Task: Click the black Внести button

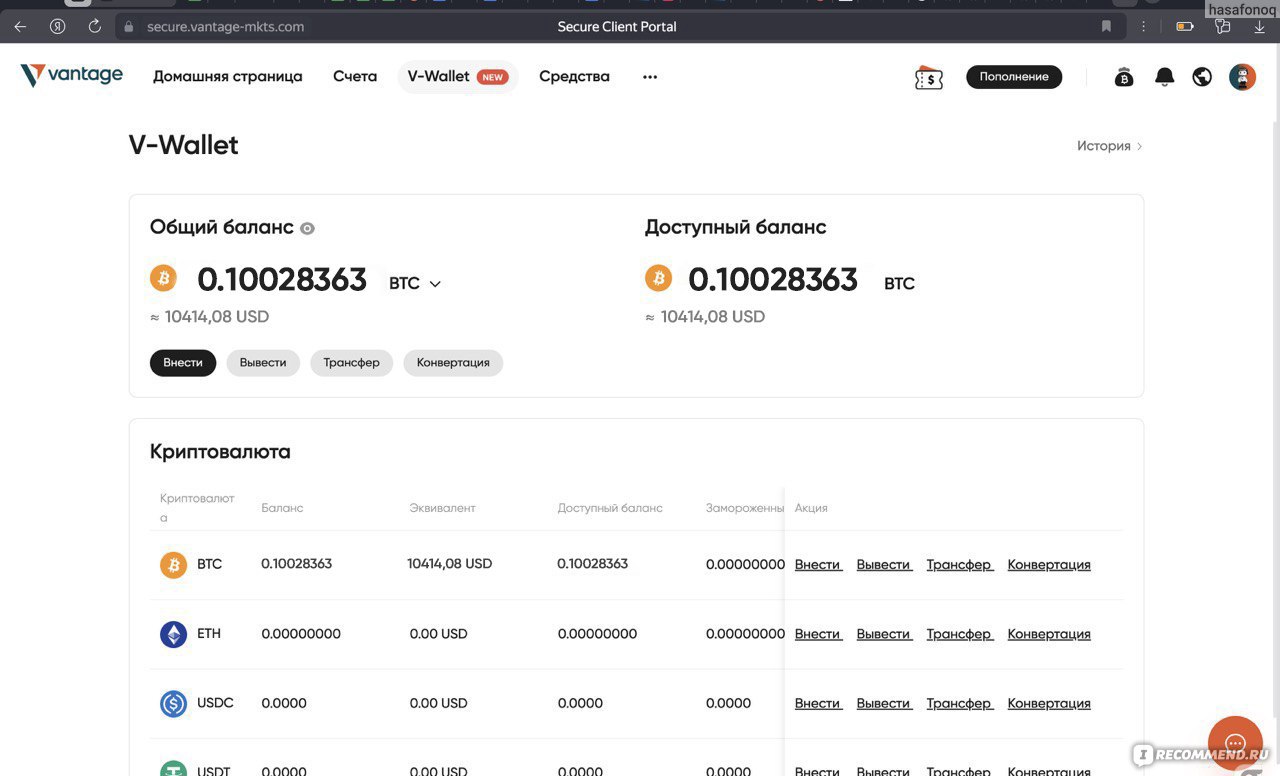Action: pos(183,362)
